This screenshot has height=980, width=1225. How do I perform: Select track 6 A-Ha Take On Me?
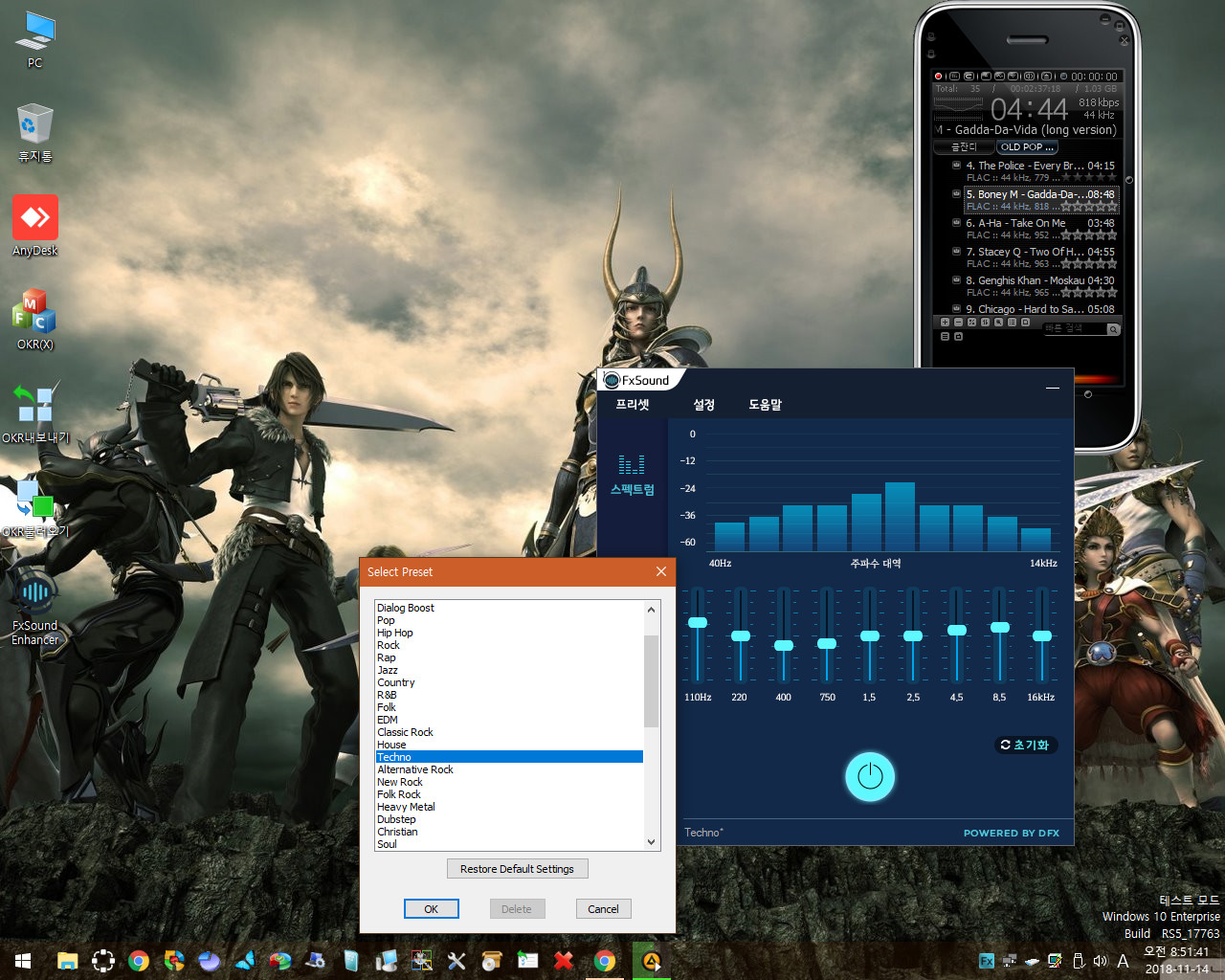(1040, 229)
